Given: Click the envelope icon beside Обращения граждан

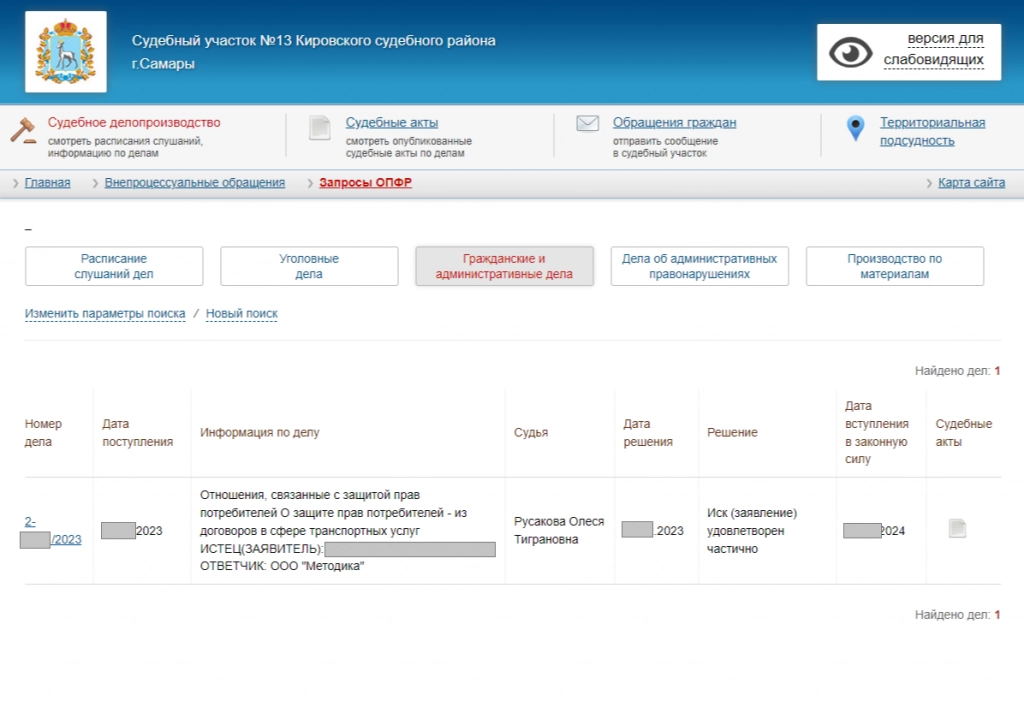Looking at the screenshot, I should [588, 123].
